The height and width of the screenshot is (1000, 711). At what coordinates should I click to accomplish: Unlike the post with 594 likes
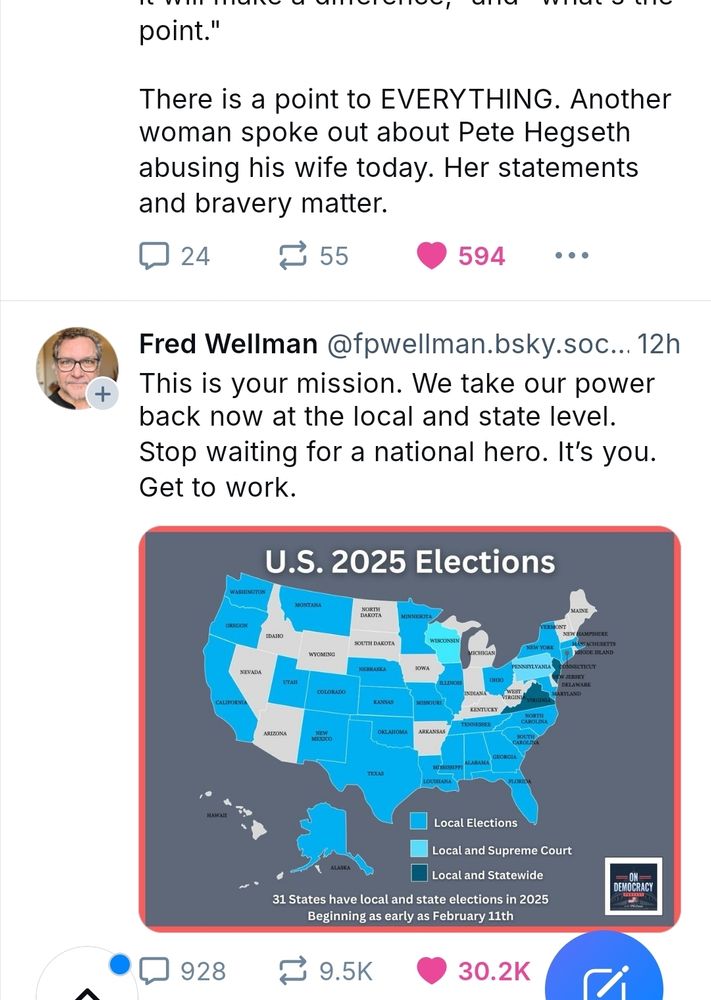point(432,256)
